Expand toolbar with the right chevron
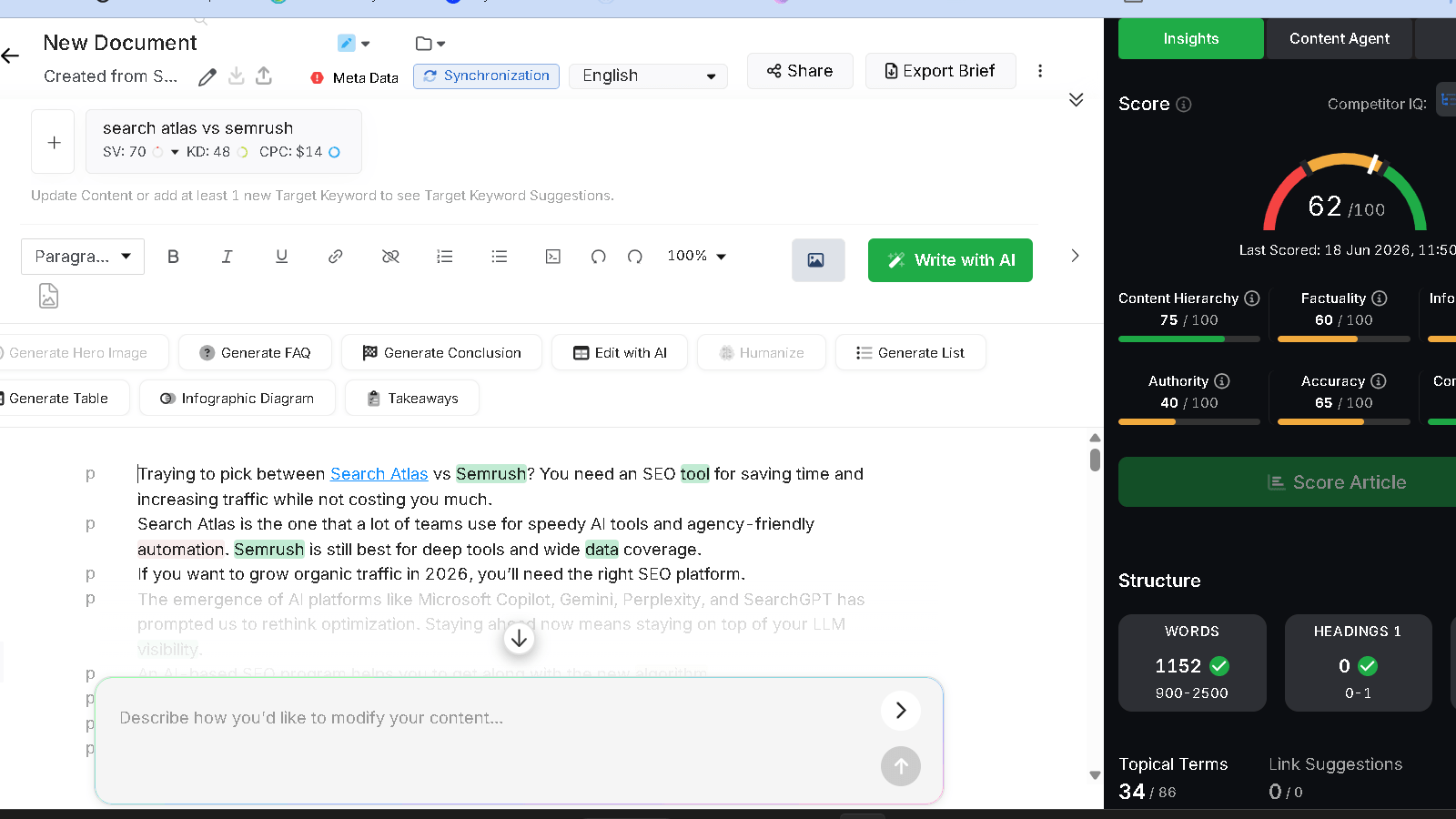Viewport: 1456px width, 819px height. [x=1075, y=256]
